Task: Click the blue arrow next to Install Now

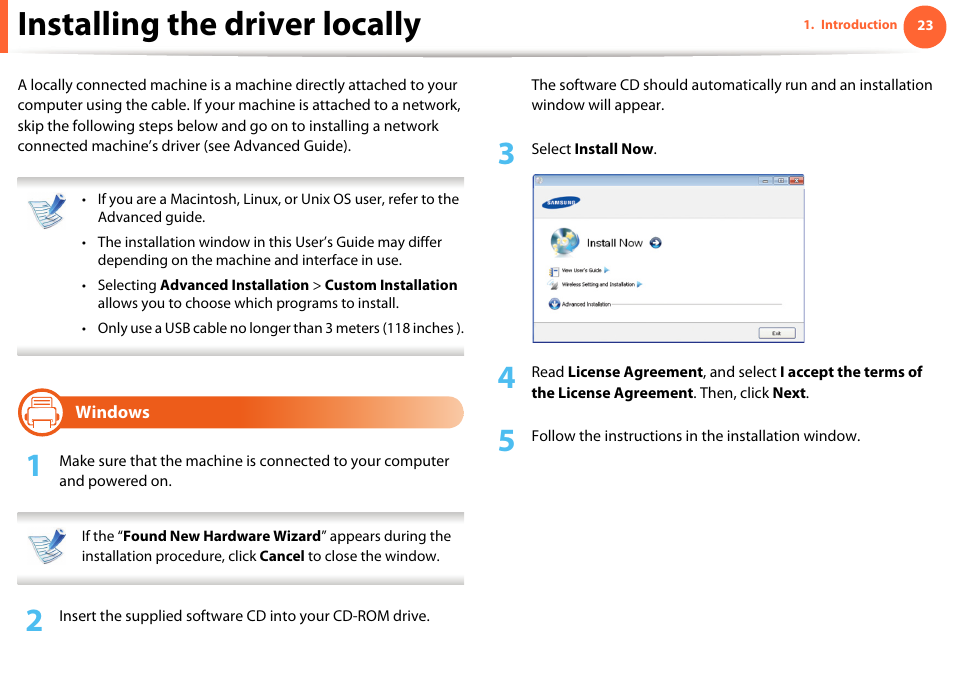Action: 655,243
